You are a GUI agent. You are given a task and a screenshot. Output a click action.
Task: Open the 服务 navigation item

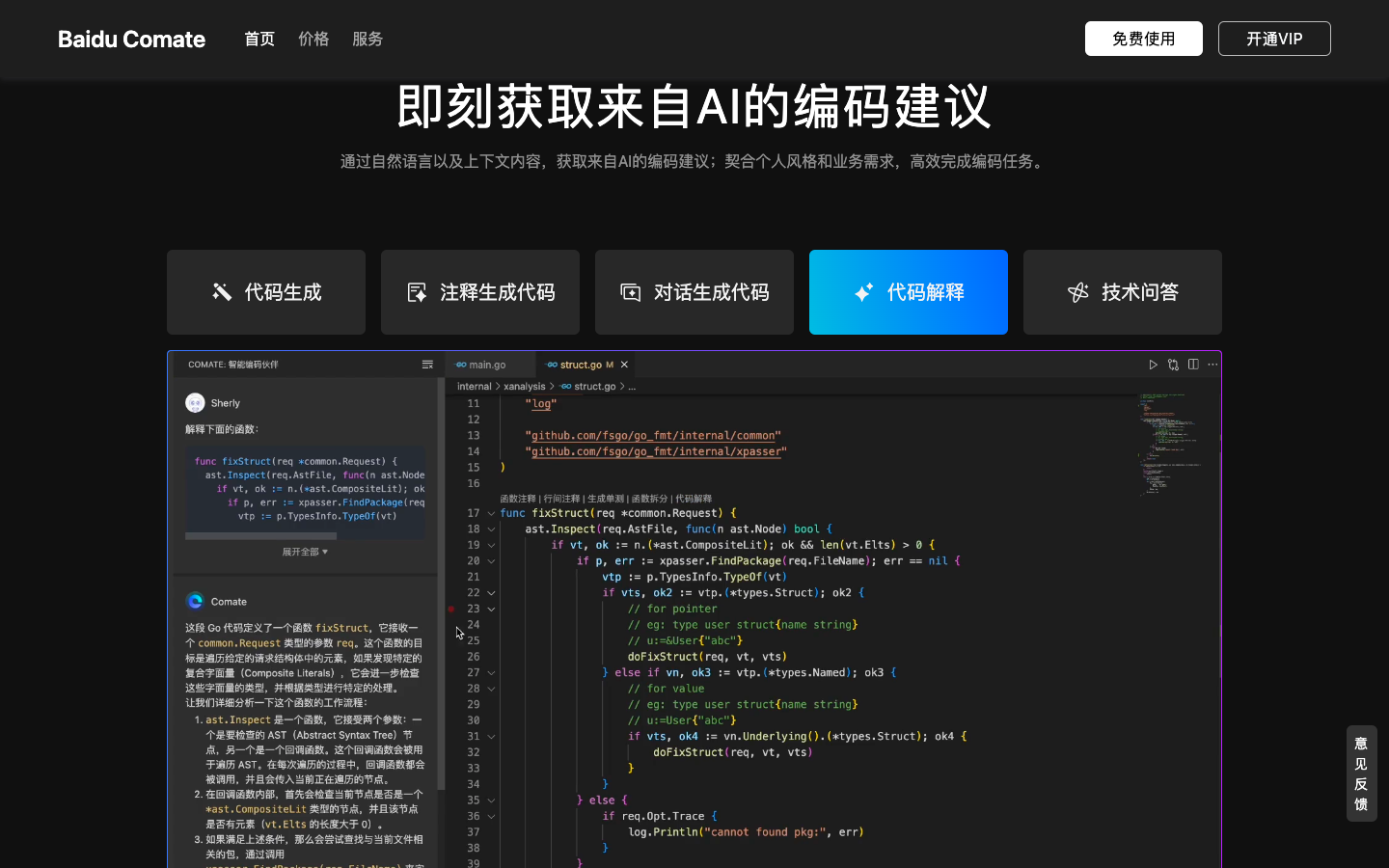(368, 39)
